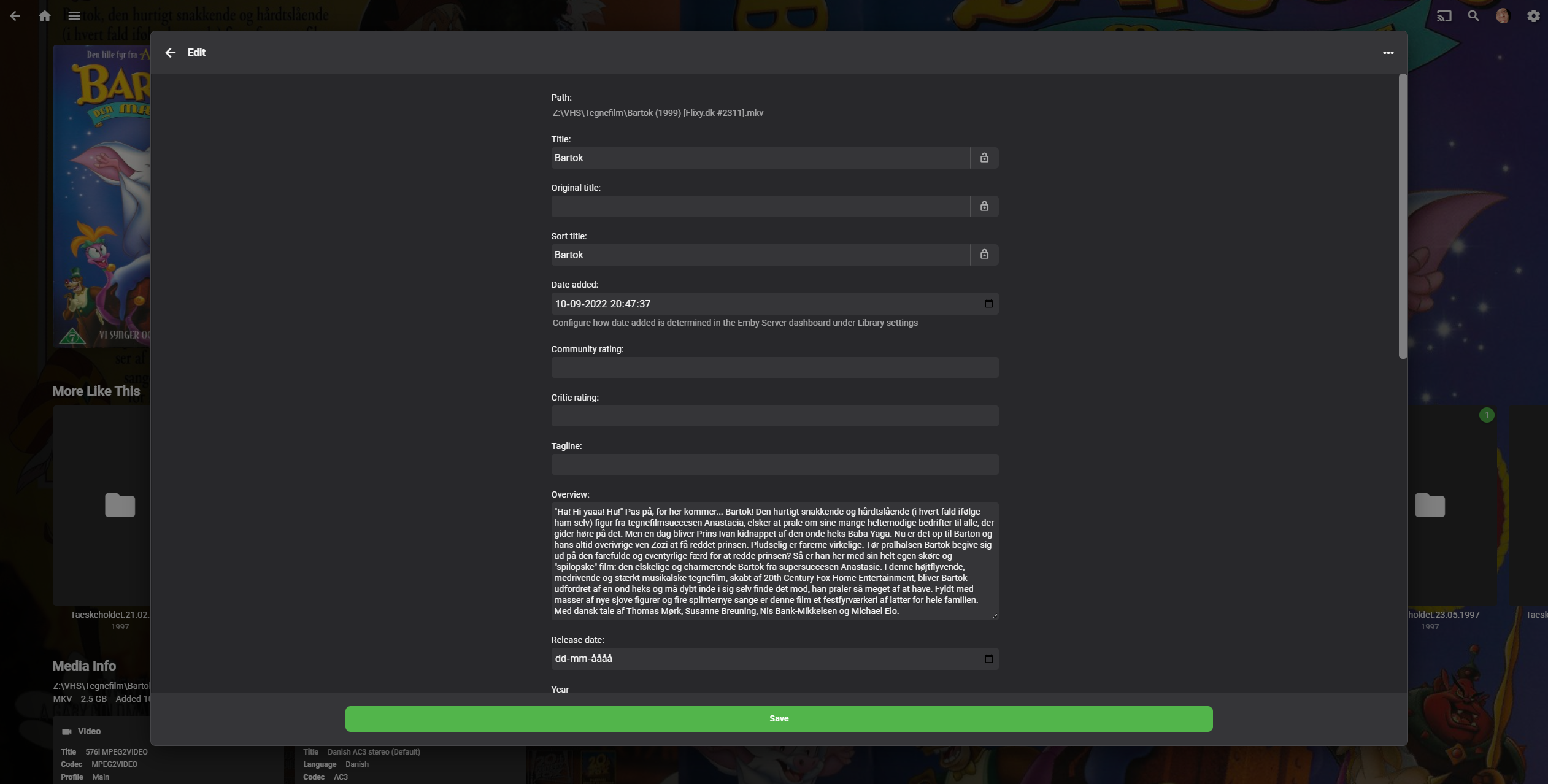Open the search function
The image size is (1548, 784).
coord(1473,15)
